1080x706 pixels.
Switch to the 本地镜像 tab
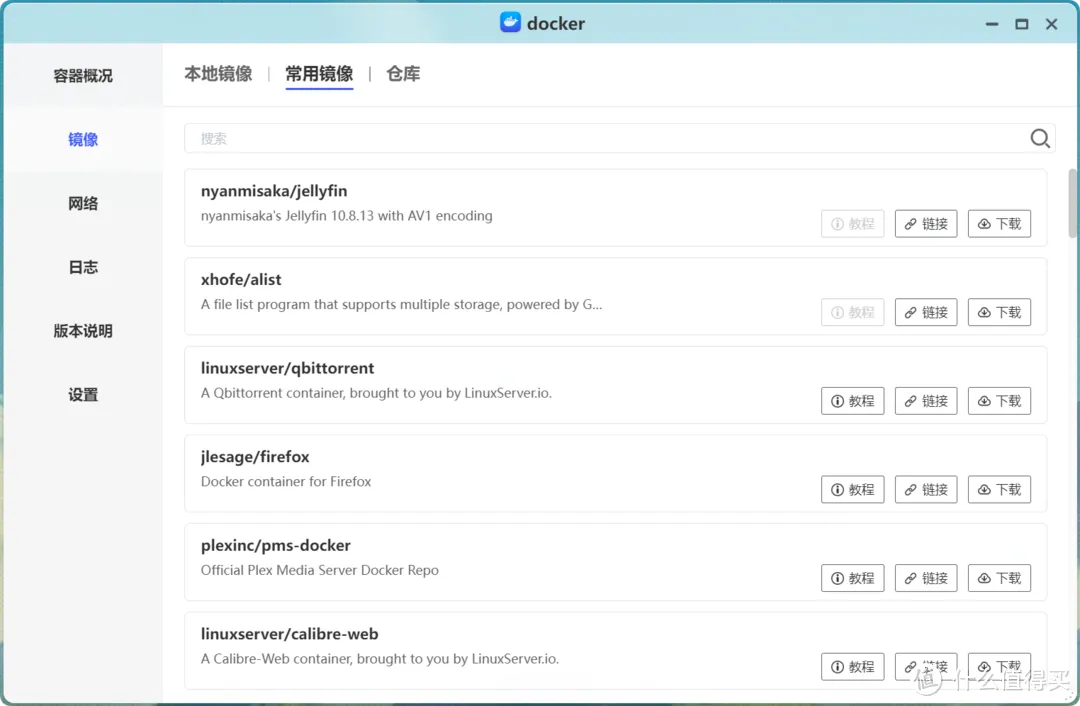click(218, 73)
